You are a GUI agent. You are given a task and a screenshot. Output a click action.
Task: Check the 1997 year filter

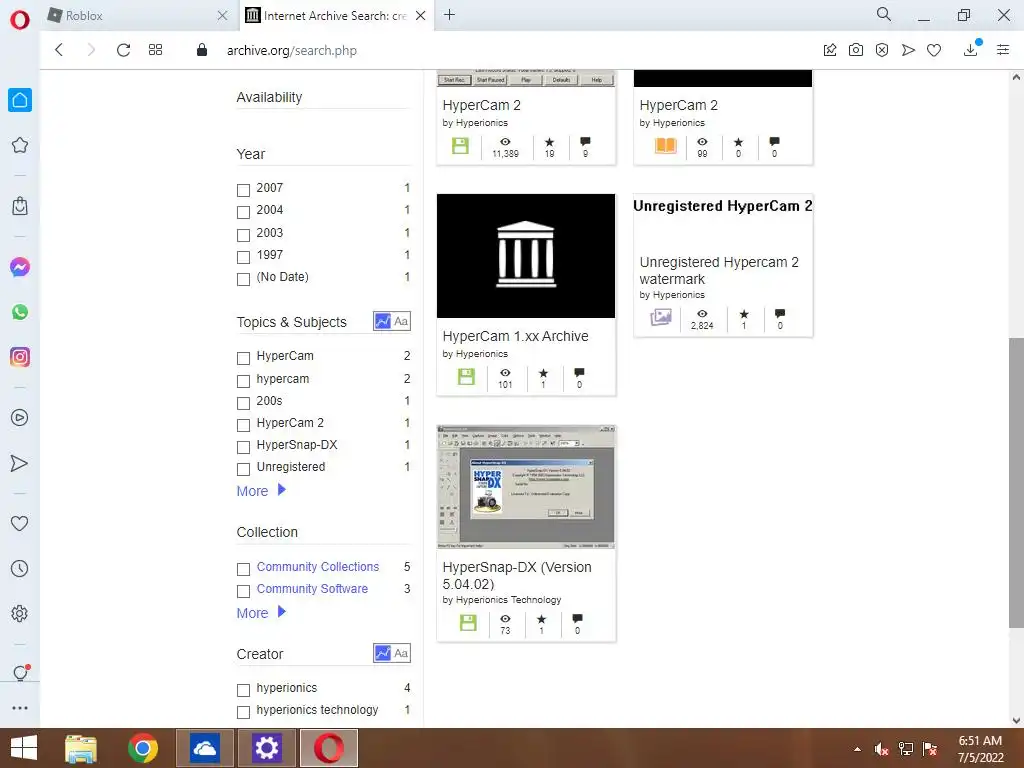(x=244, y=257)
